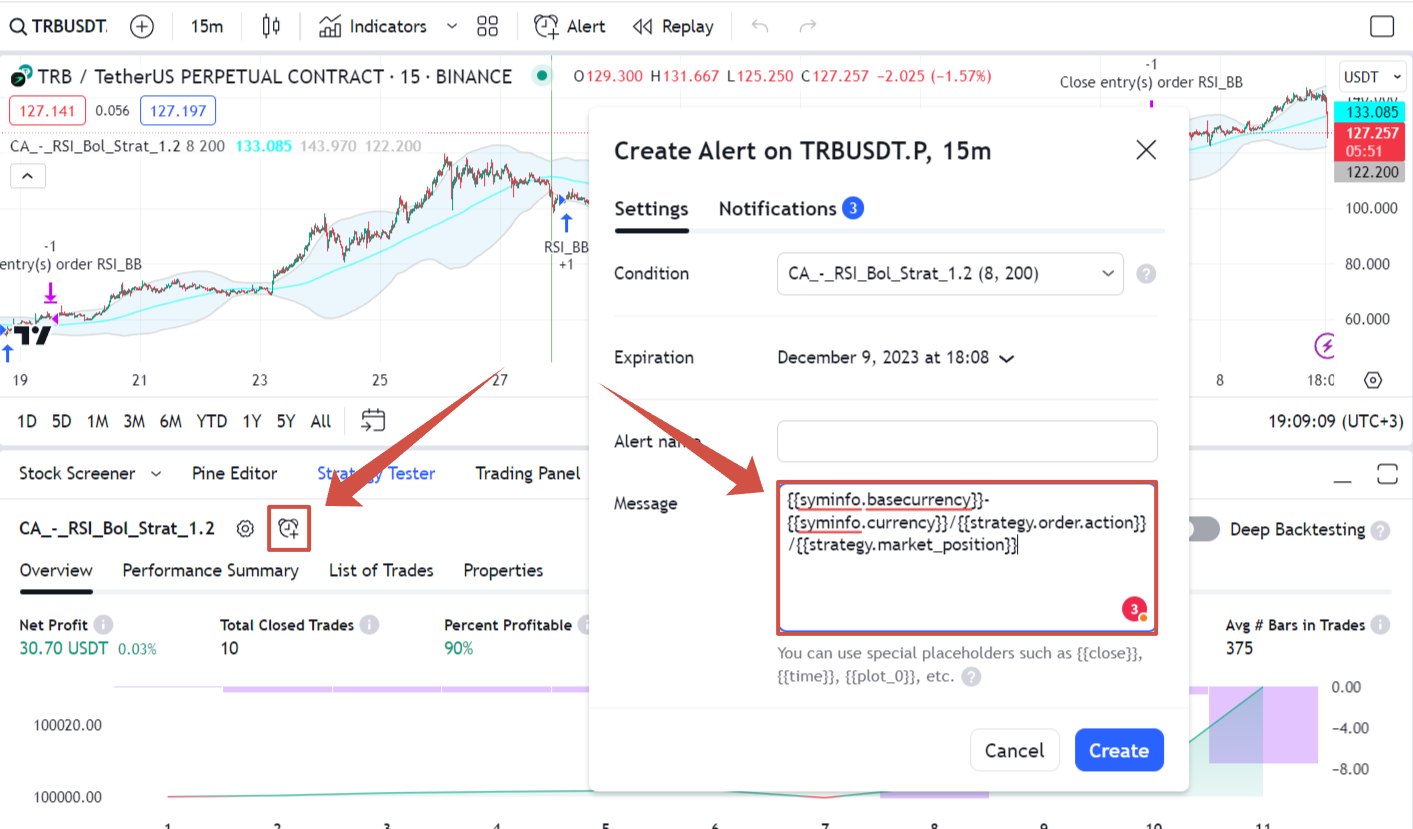The height and width of the screenshot is (829, 1413).
Task: Open the layout templates grid icon
Action: [x=488, y=27]
